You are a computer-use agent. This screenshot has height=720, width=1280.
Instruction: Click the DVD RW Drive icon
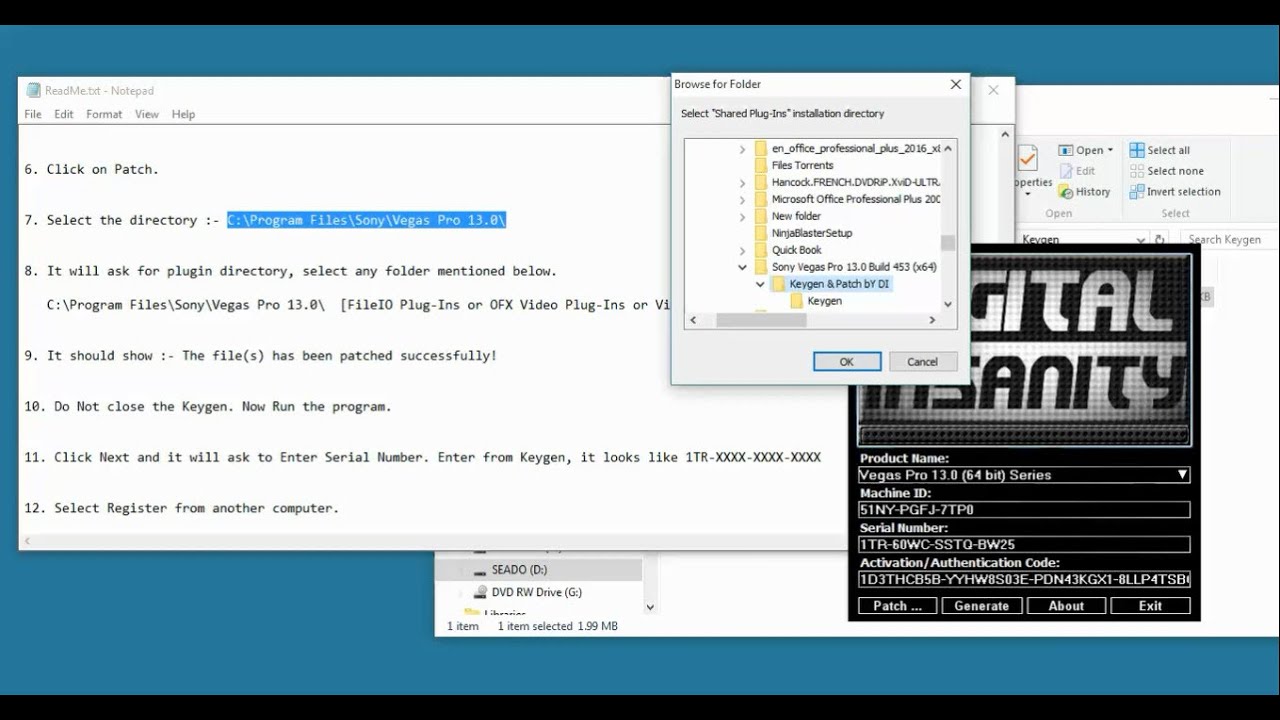click(481, 592)
